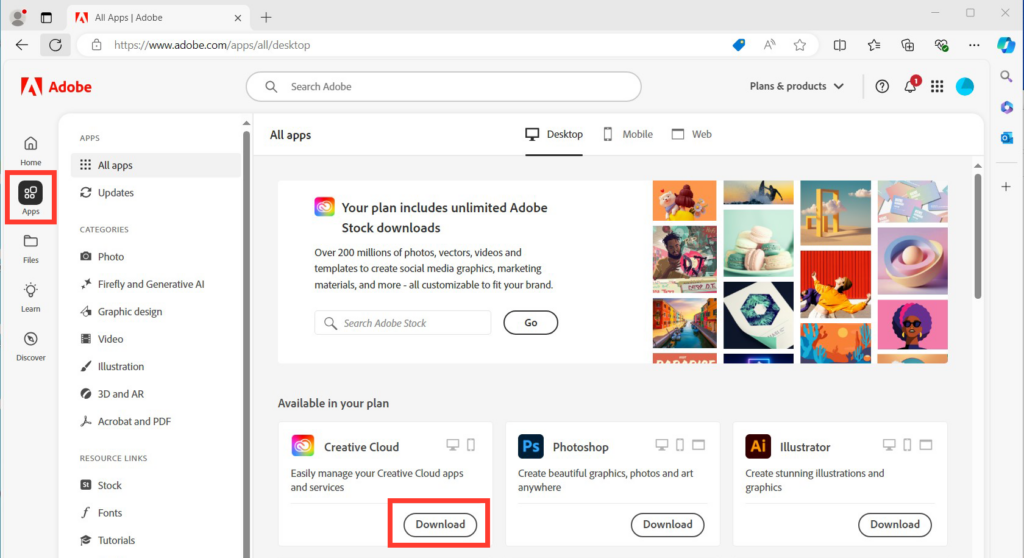The width and height of the screenshot is (1024, 558).
Task: Download the Illustrator app
Action: click(894, 524)
